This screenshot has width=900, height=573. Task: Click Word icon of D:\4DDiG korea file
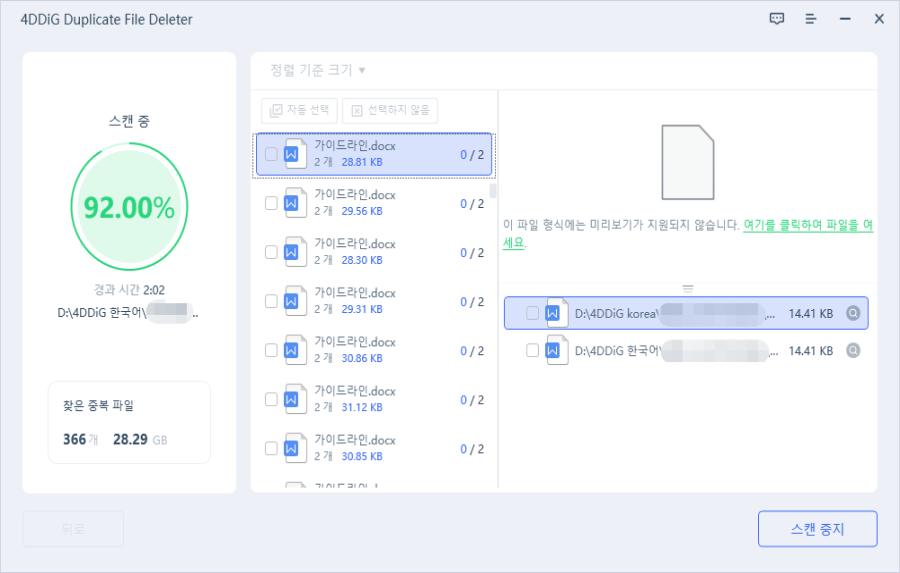tap(556, 313)
